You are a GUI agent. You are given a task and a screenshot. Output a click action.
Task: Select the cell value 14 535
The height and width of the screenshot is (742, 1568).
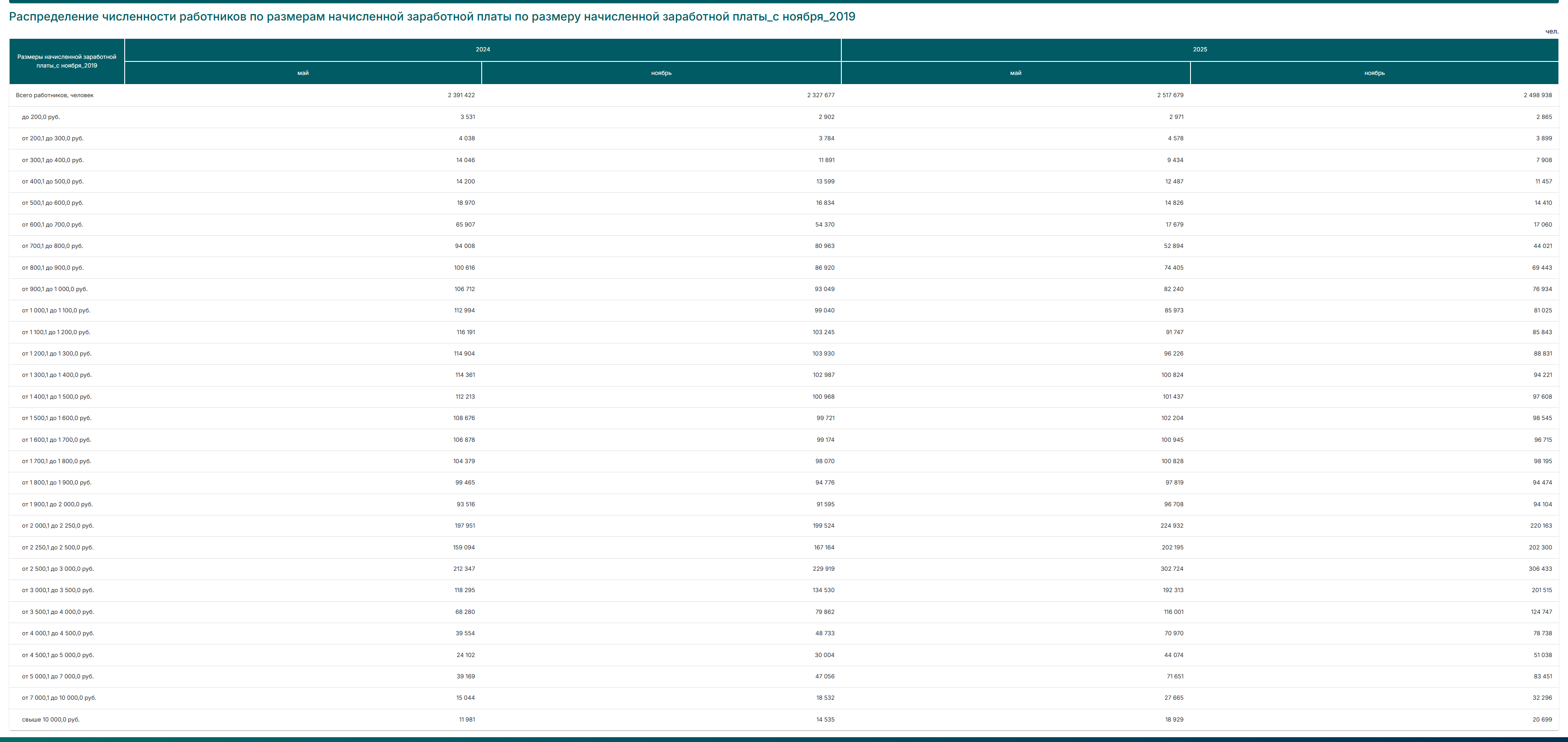click(825, 719)
